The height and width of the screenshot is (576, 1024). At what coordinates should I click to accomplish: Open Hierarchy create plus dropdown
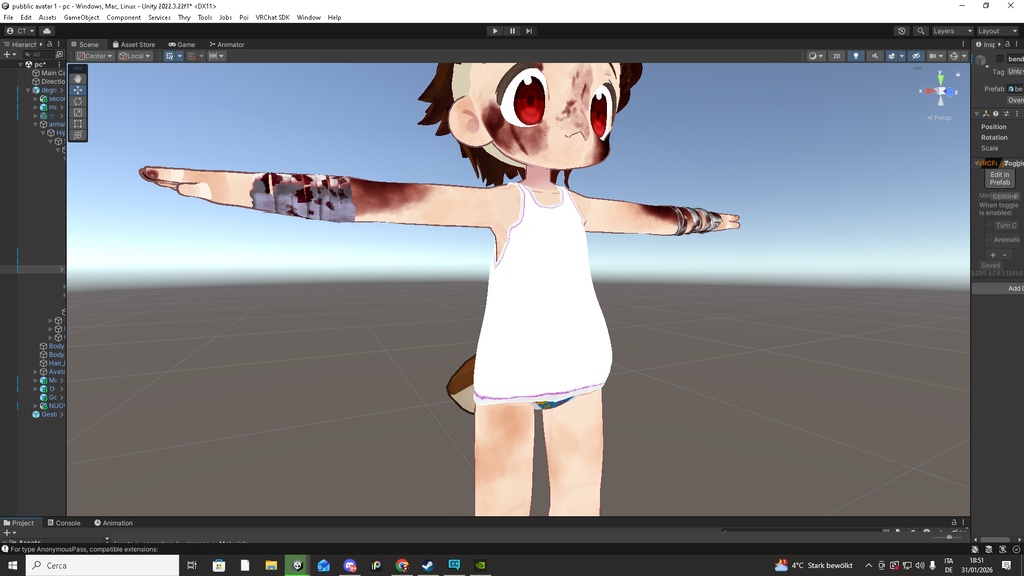(x=9, y=55)
